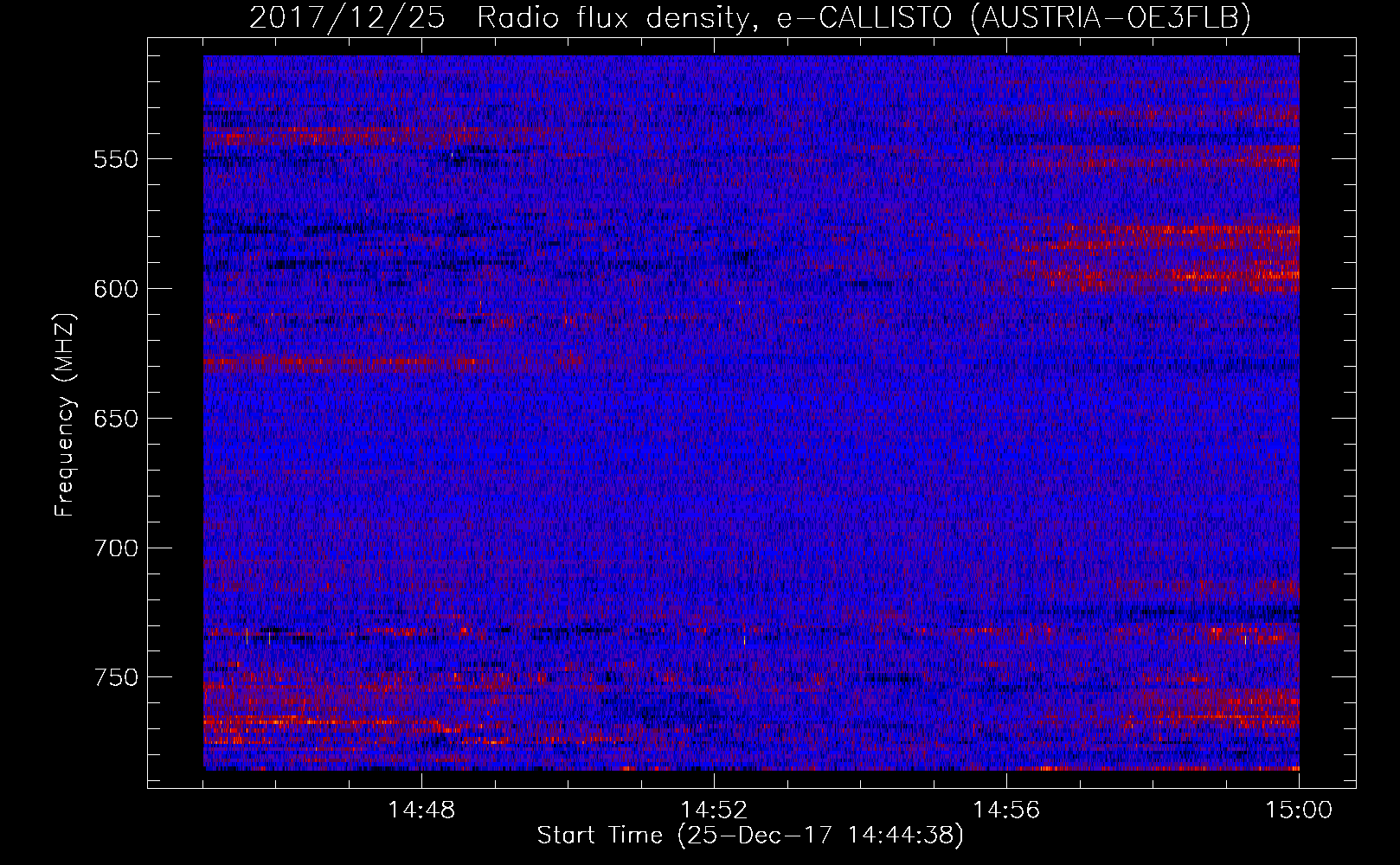Click the 14:48 time tick label
The width and height of the screenshot is (1400, 865).
click(421, 811)
